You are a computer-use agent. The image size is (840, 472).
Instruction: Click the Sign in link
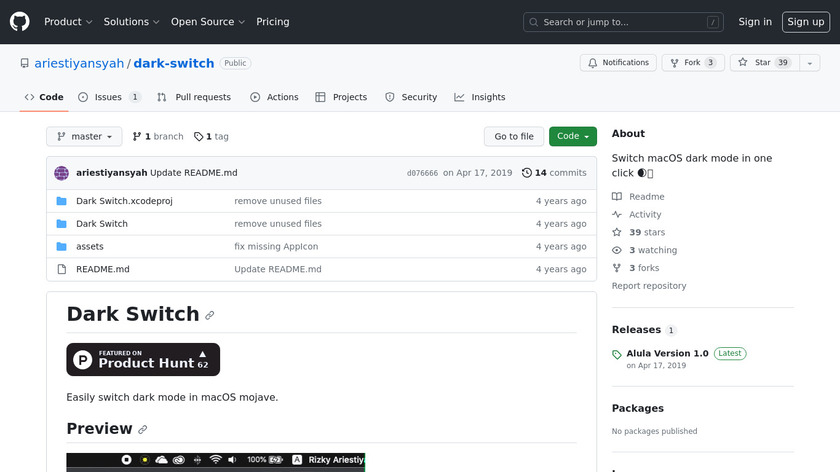point(755,22)
